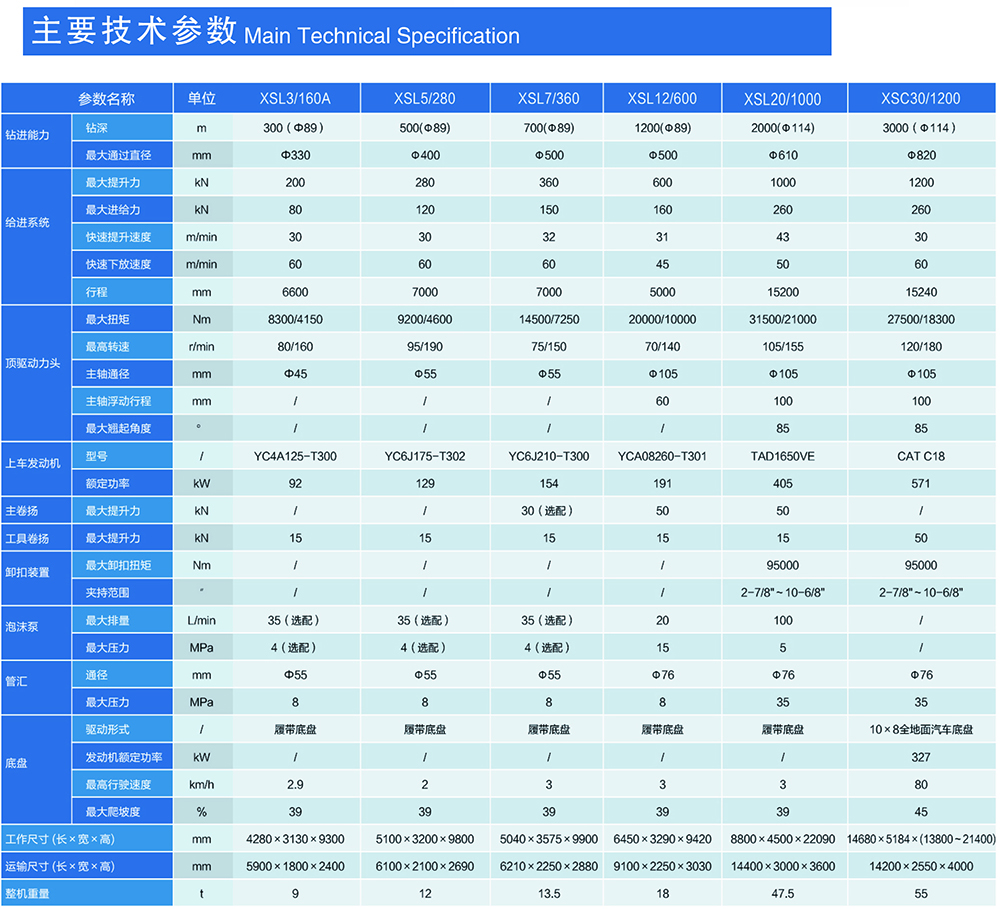Click the '行程' parameter label

click(97, 292)
